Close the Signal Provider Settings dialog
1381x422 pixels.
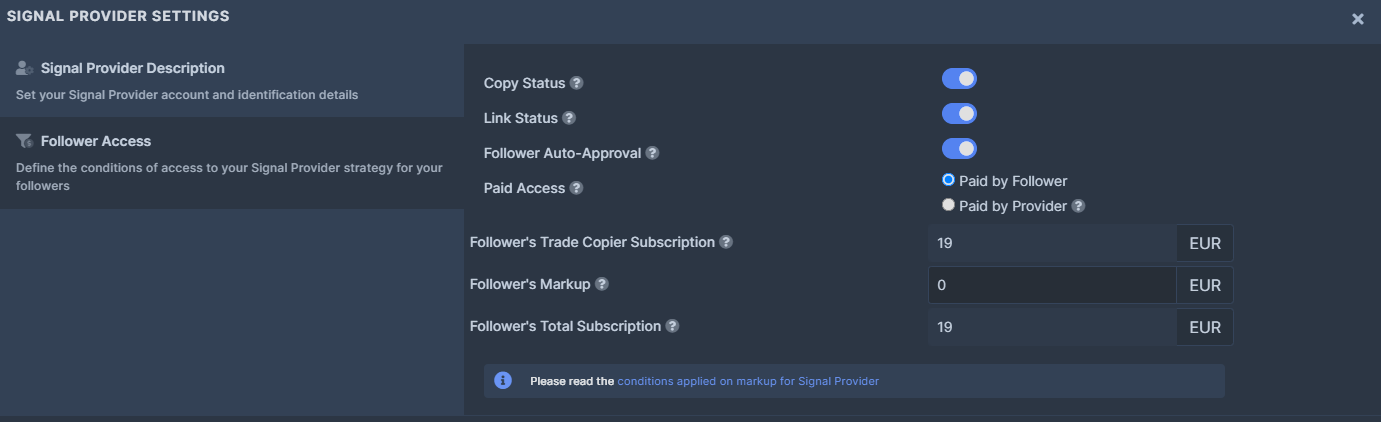coord(1357,19)
